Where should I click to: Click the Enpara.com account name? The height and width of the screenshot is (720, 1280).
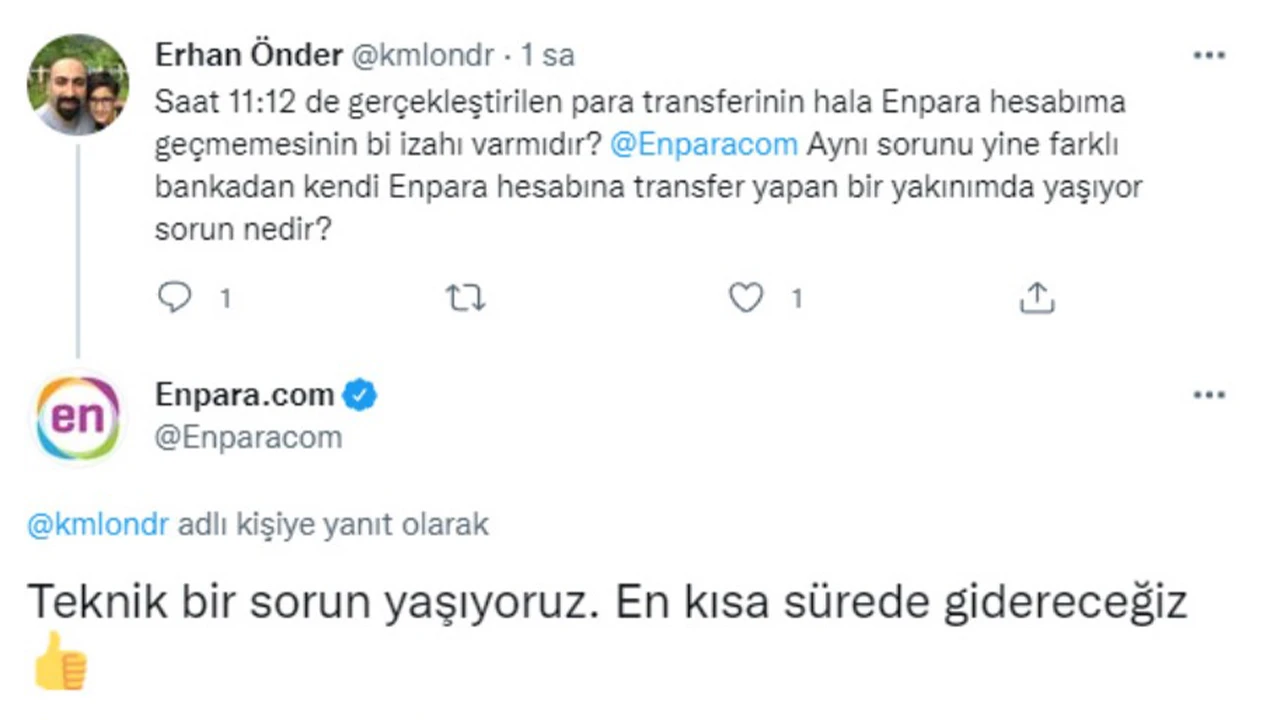244,395
